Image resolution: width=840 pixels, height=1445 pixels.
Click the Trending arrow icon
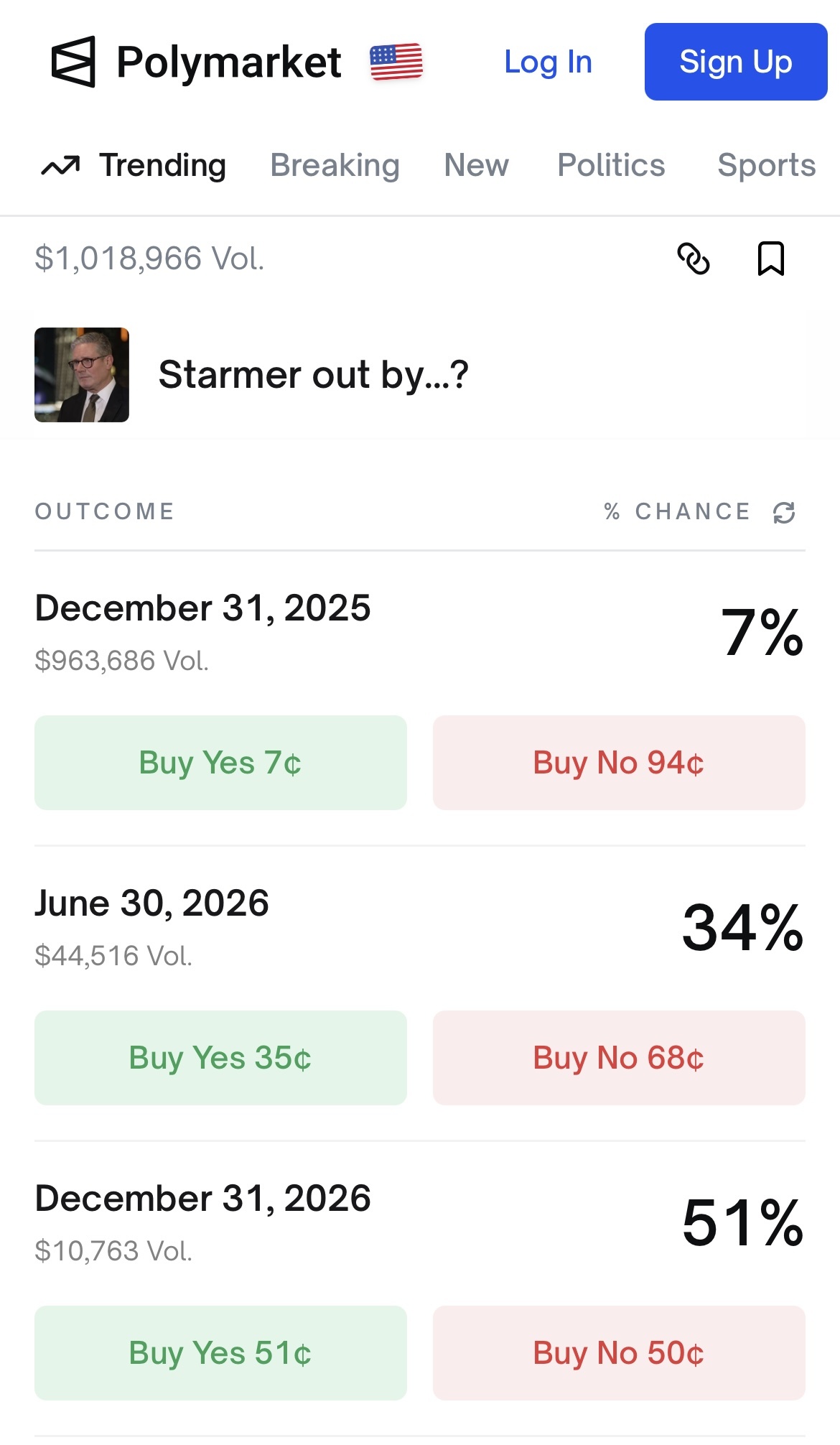[x=60, y=166]
